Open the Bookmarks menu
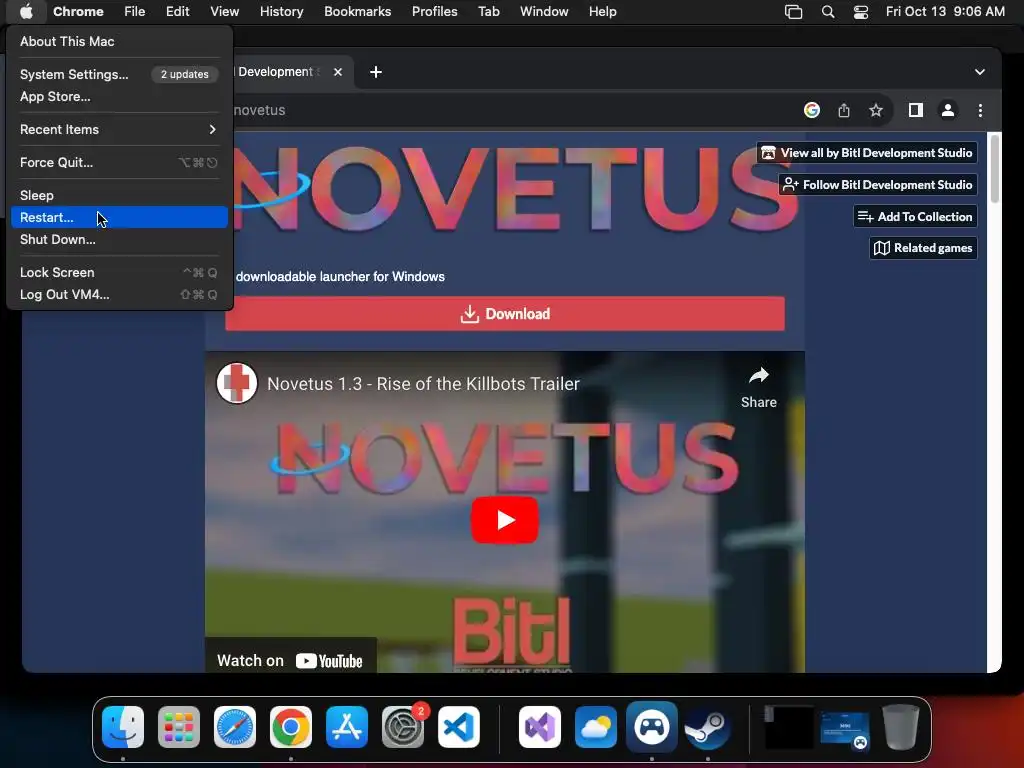 pyautogui.click(x=357, y=11)
